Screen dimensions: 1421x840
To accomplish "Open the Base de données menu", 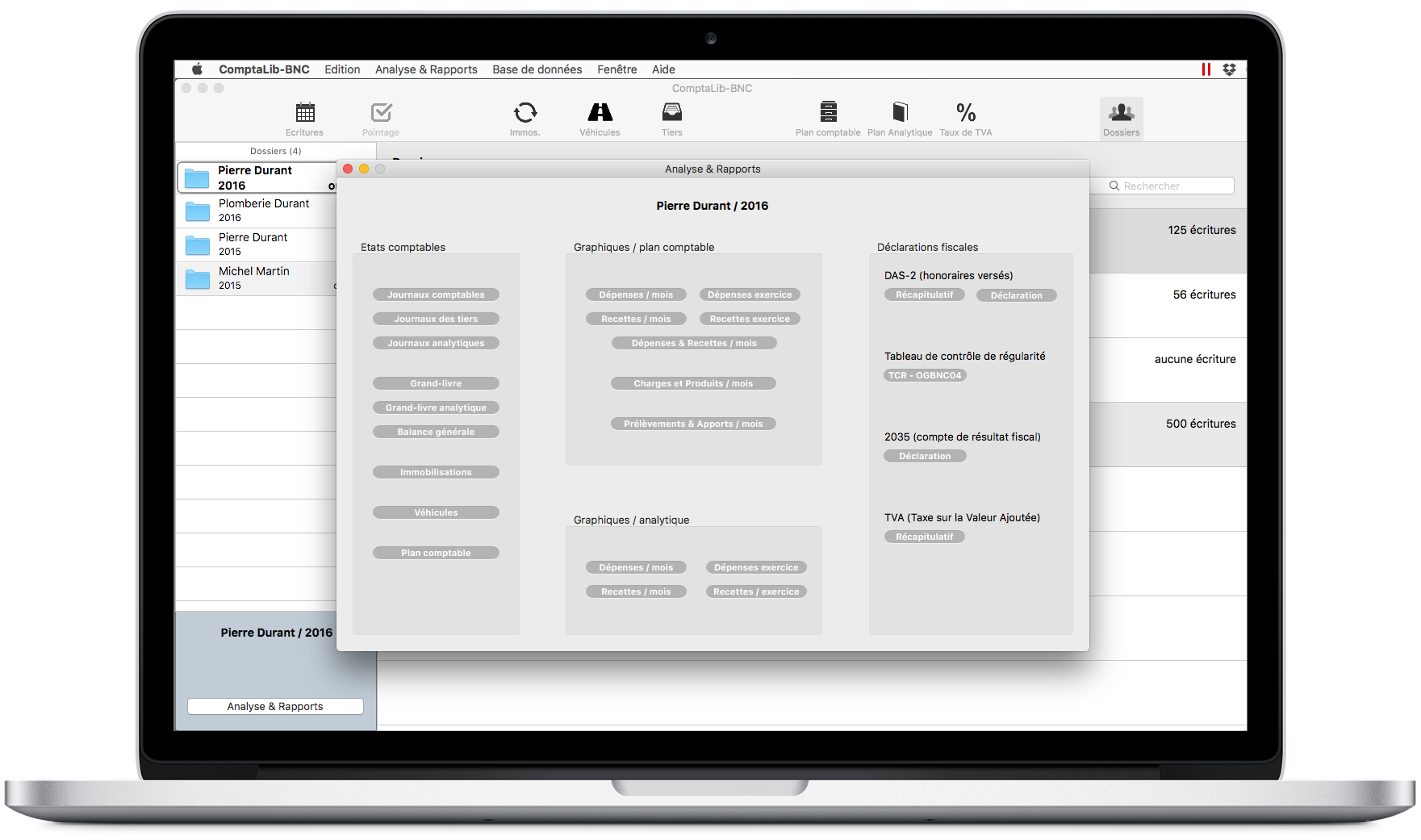I will (537, 69).
